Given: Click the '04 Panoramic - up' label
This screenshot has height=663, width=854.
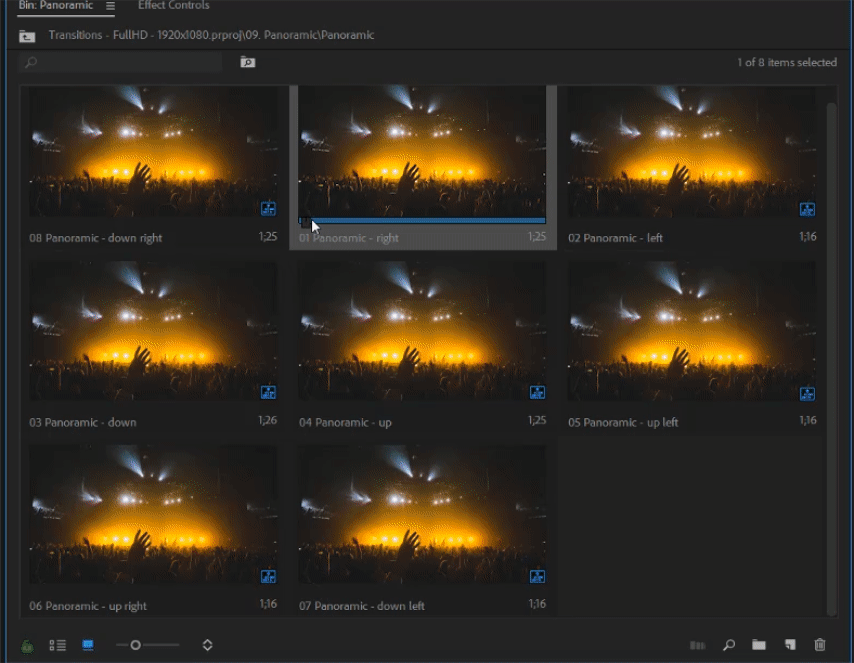Looking at the screenshot, I should point(345,422).
